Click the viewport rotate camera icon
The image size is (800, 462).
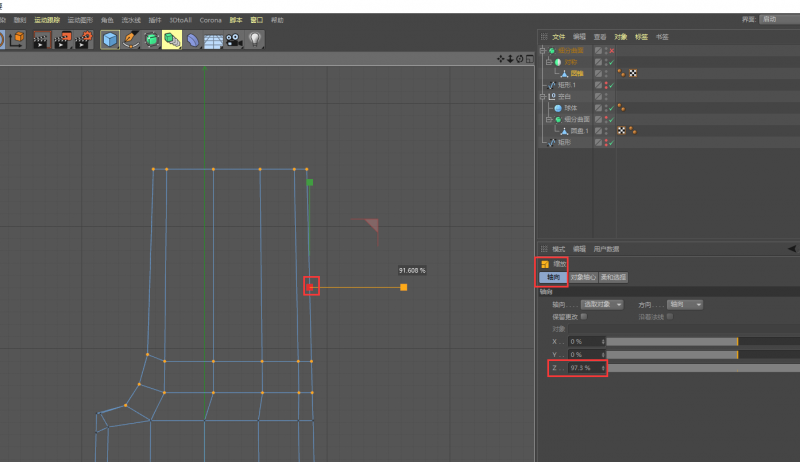(x=519, y=59)
